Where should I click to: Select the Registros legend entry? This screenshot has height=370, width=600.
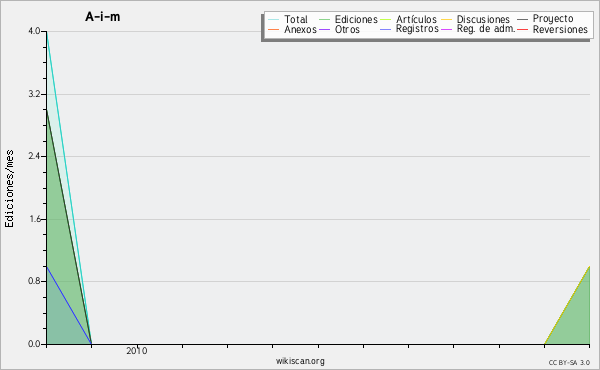pos(417,29)
